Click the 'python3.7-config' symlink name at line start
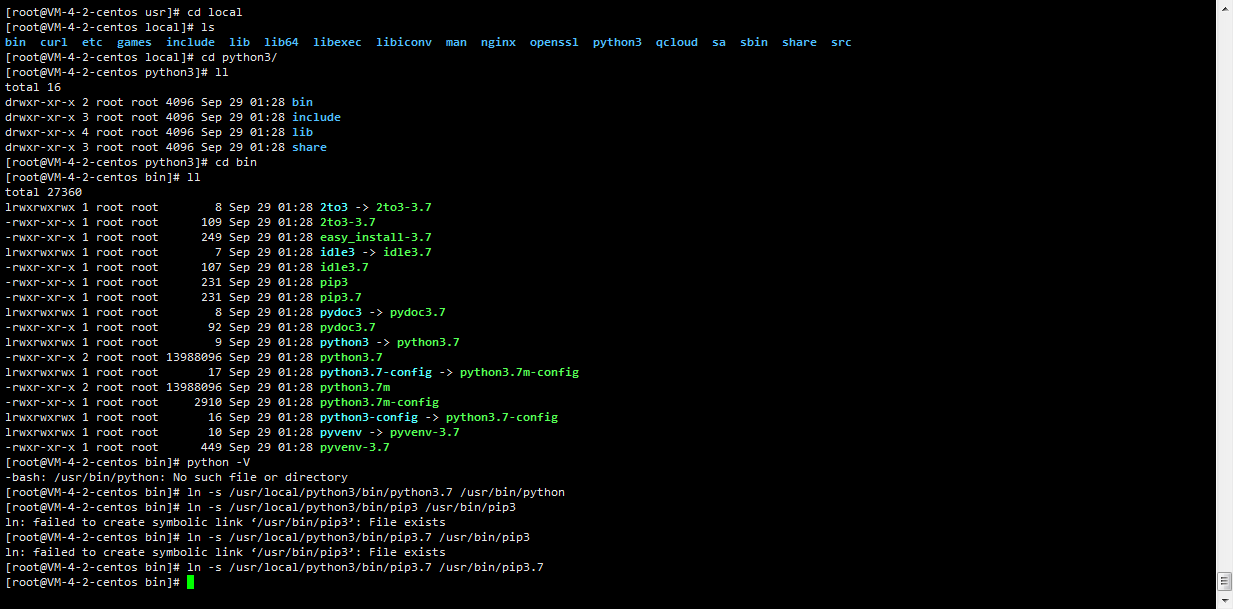This screenshot has height=609, width=1233. click(x=376, y=372)
